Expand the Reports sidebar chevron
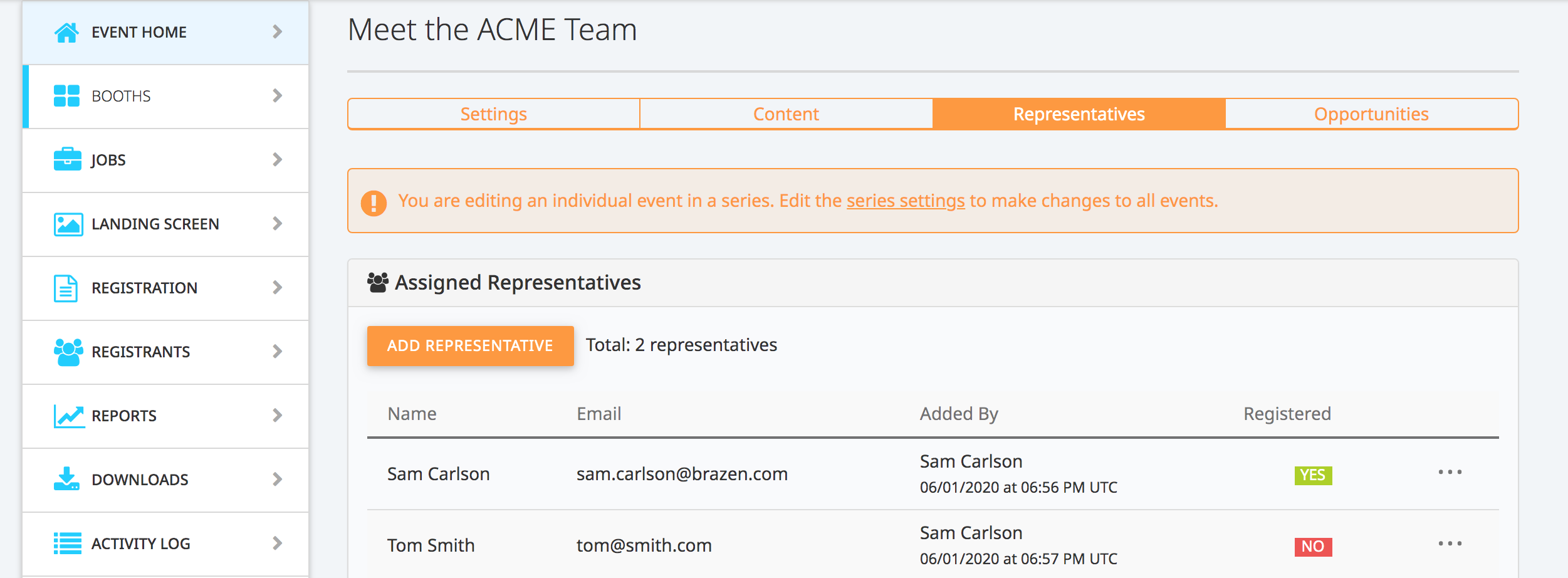Screen dimensions: 1568x578 277,415
